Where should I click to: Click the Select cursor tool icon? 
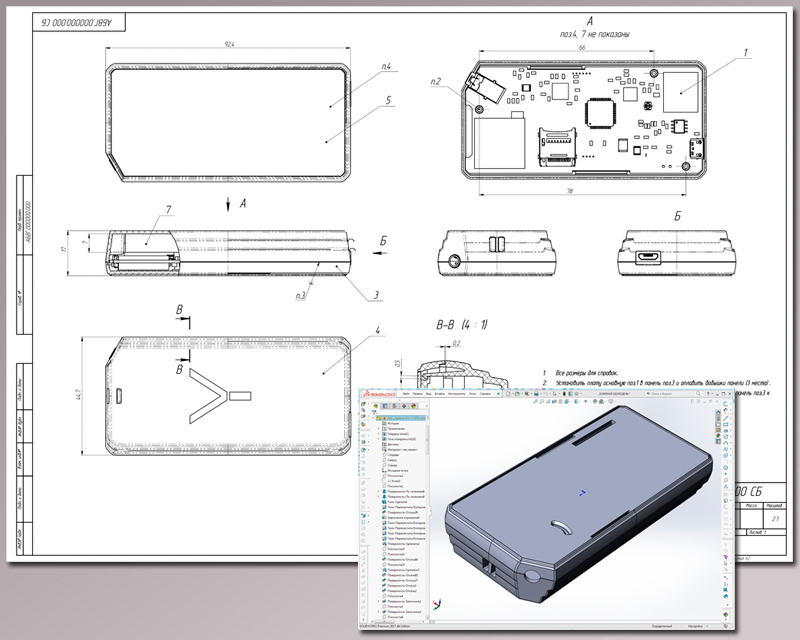click(x=555, y=393)
